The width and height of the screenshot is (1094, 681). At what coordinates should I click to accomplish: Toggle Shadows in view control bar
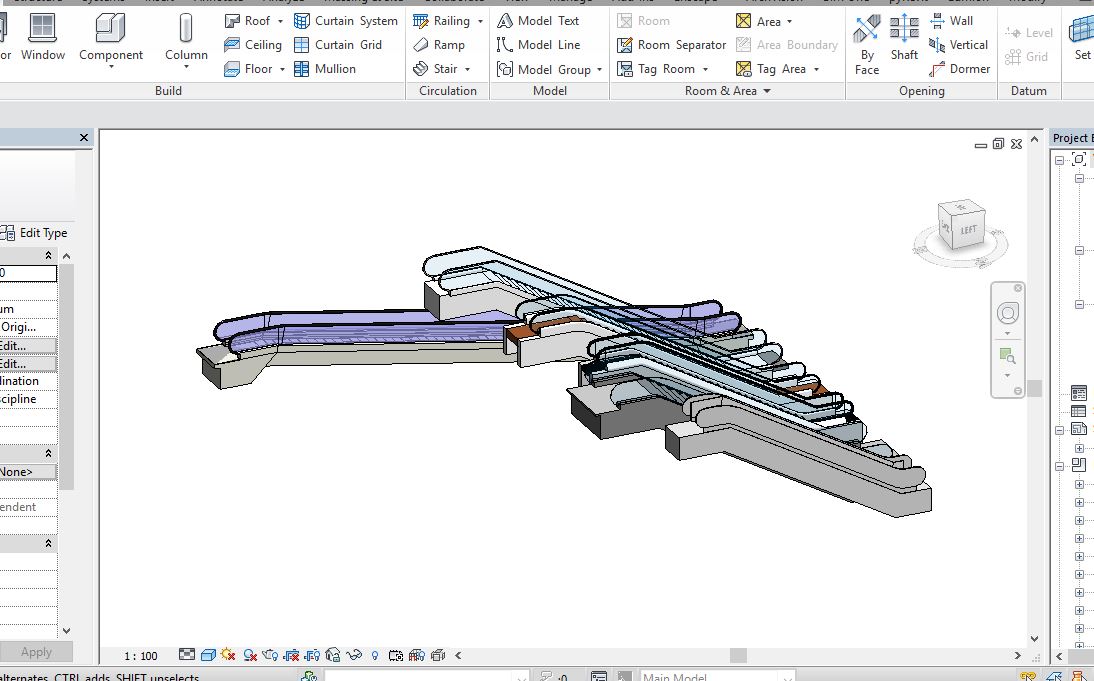(251, 655)
